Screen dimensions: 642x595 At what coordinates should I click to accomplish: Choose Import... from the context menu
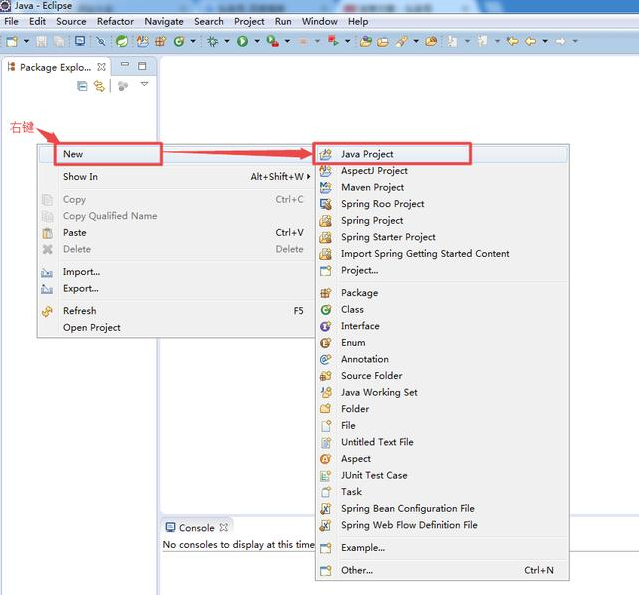click(x=176, y=272)
